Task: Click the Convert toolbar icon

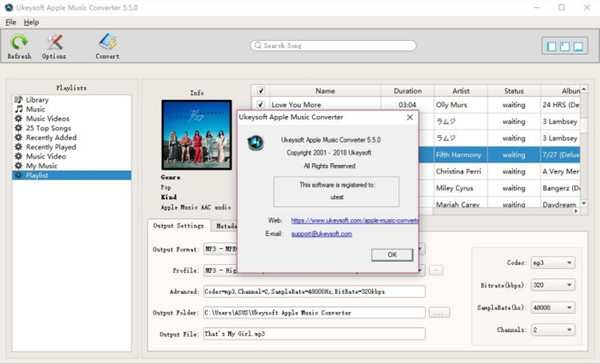Action: pyautogui.click(x=108, y=46)
